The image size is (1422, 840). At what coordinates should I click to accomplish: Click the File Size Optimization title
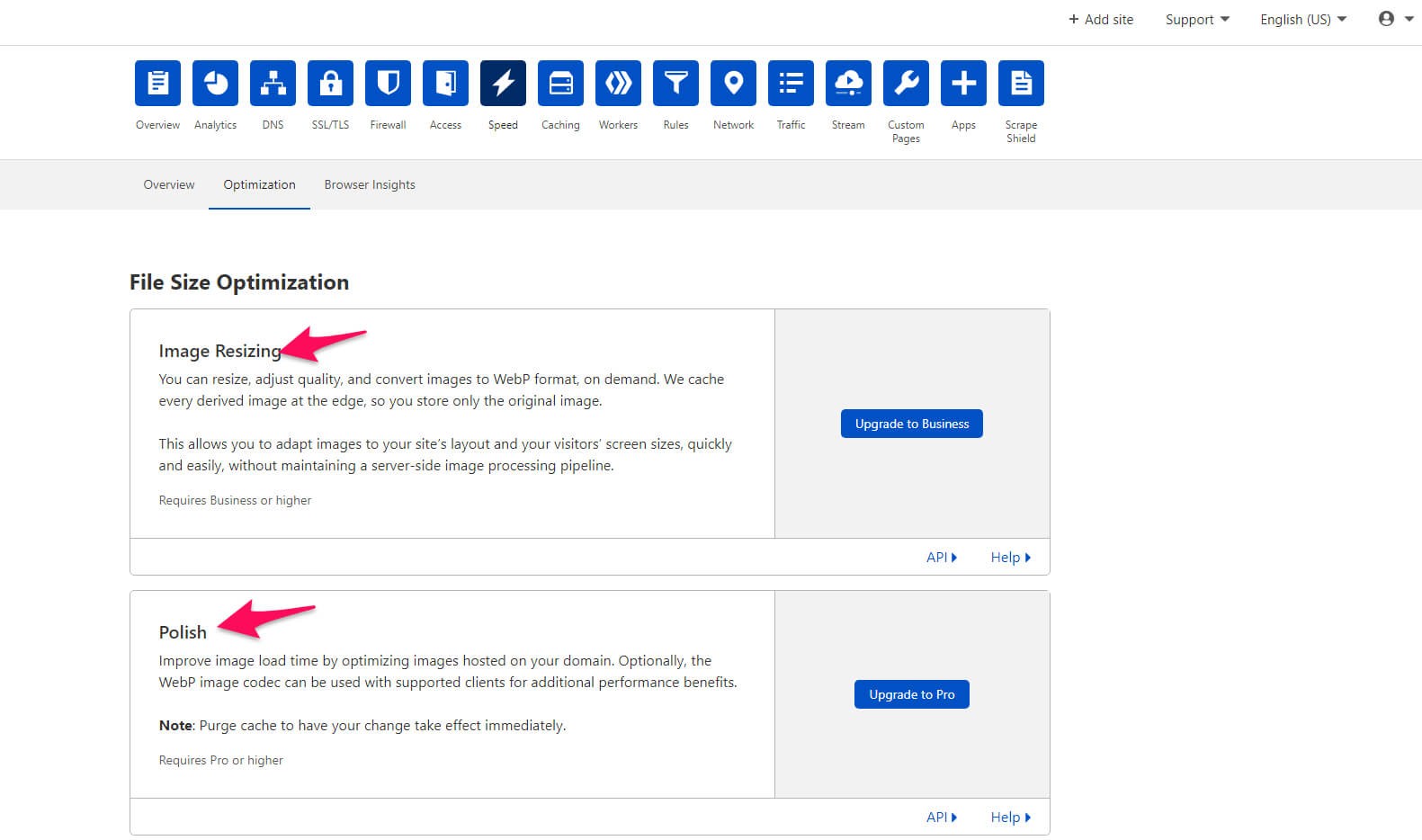coord(239,282)
